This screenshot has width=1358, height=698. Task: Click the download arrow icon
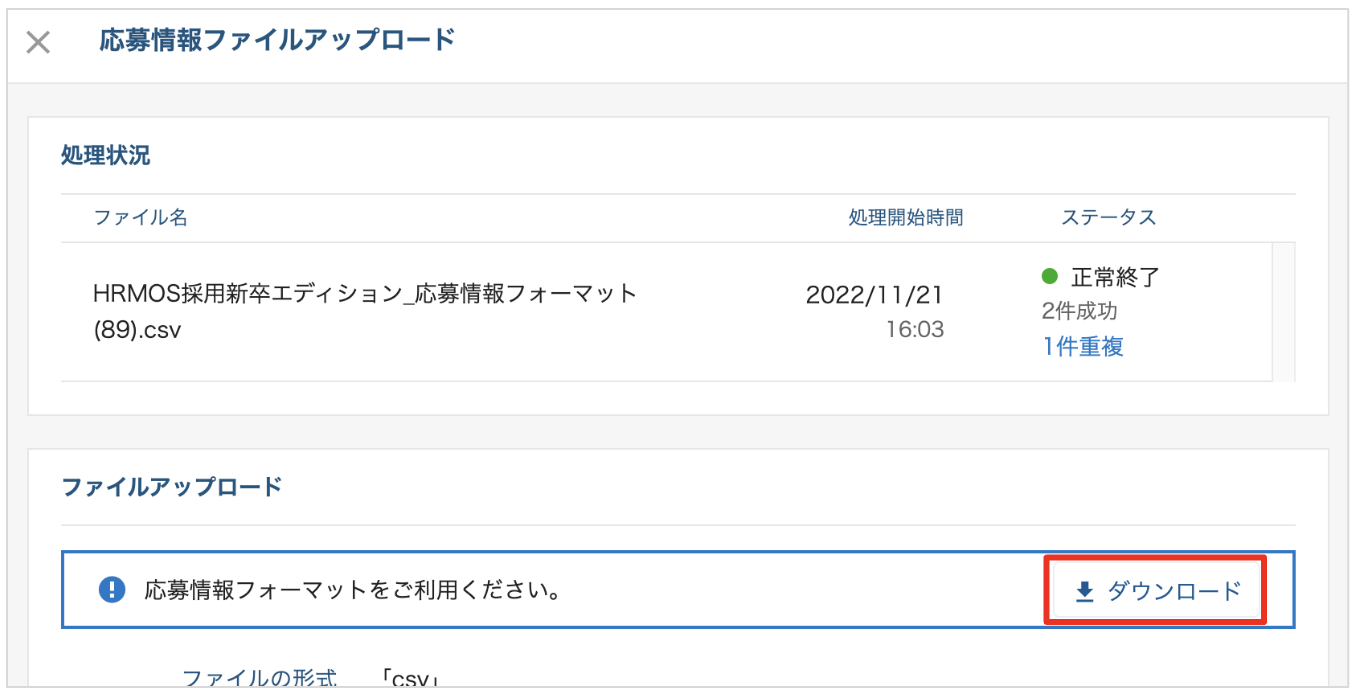point(1084,592)
